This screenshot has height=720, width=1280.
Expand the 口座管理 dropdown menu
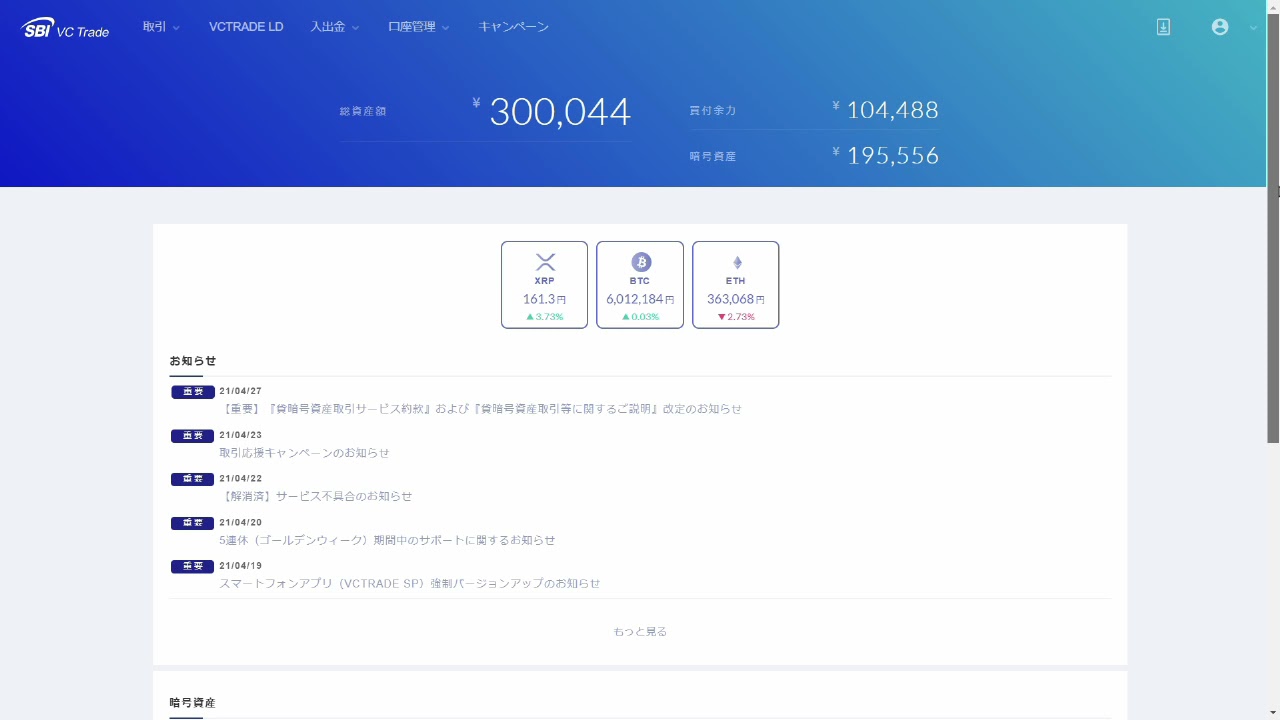pos(418,27)
